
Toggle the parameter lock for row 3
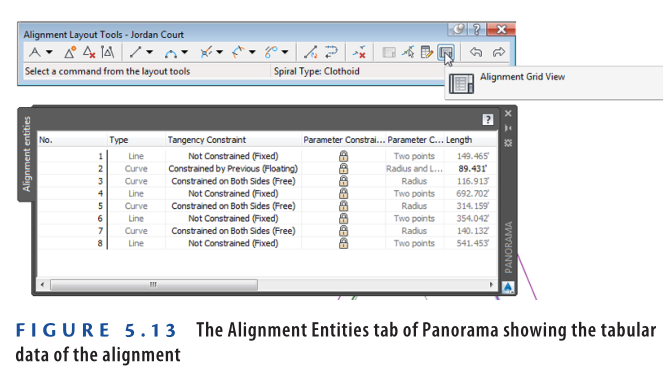click(343, 181)
